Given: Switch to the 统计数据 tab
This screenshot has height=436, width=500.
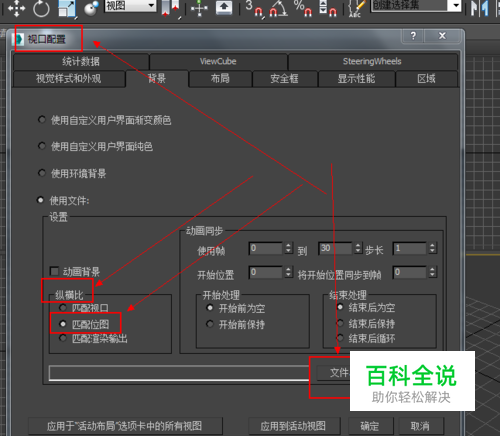Looking at the screenshot, I should tap(81, 61).
